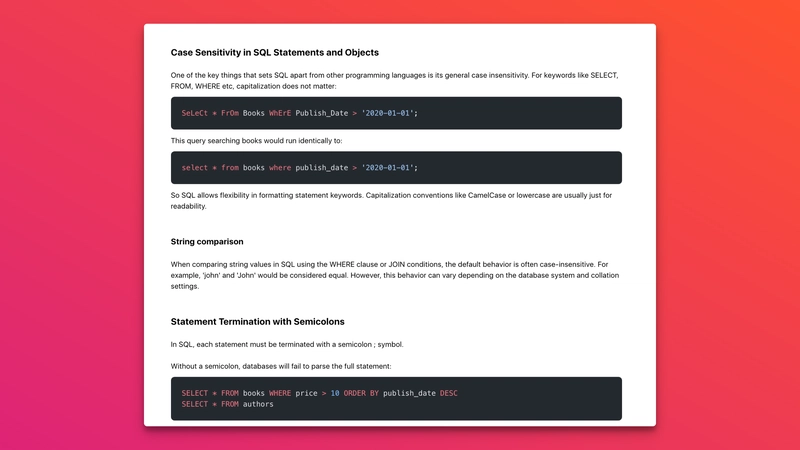Click the lowercase 'publish_date' column in second query
This screenshot has width=800, height=450.
pyautogui.click(x=321, y=168)
